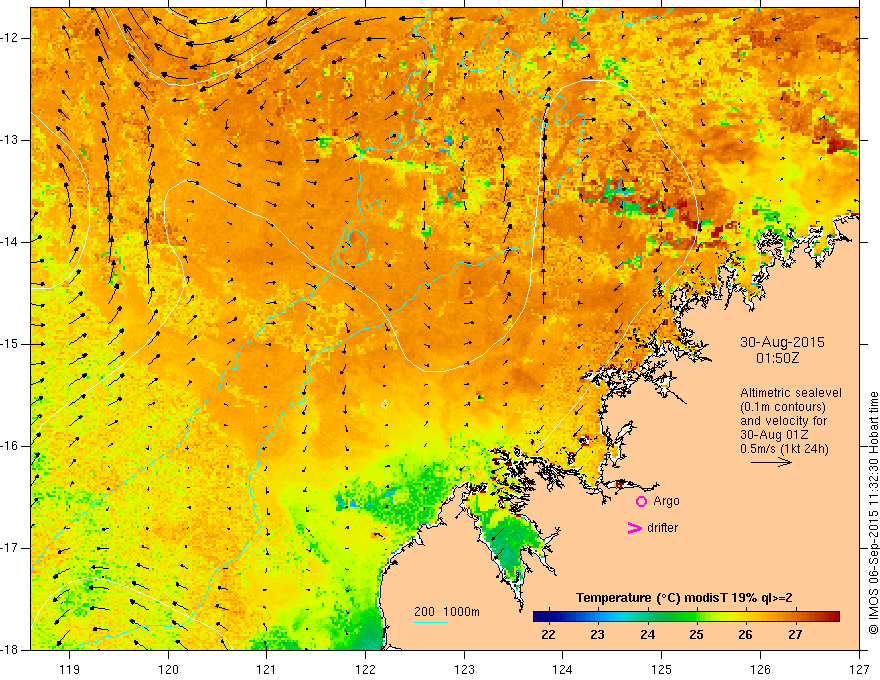The image size is (880, 680).
Task: Click the 0.5m/s velocity scale arrow
Action: (771, 462)
